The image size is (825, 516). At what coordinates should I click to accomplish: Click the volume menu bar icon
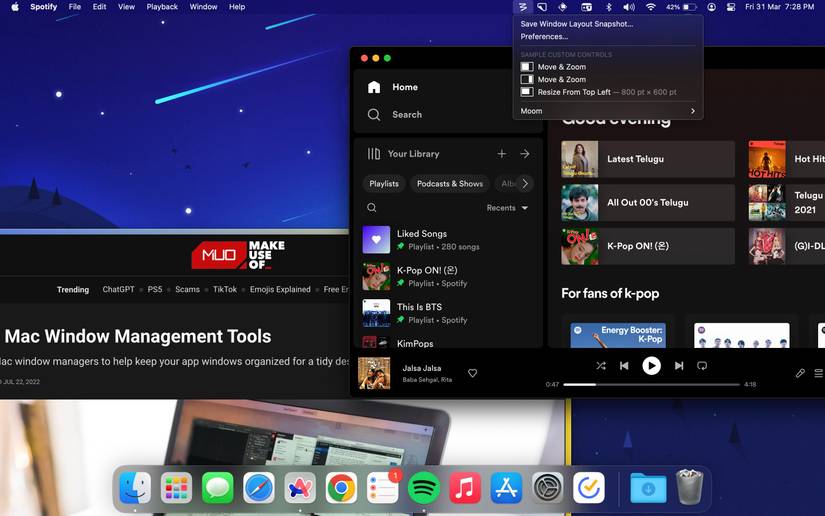[629, 7]
